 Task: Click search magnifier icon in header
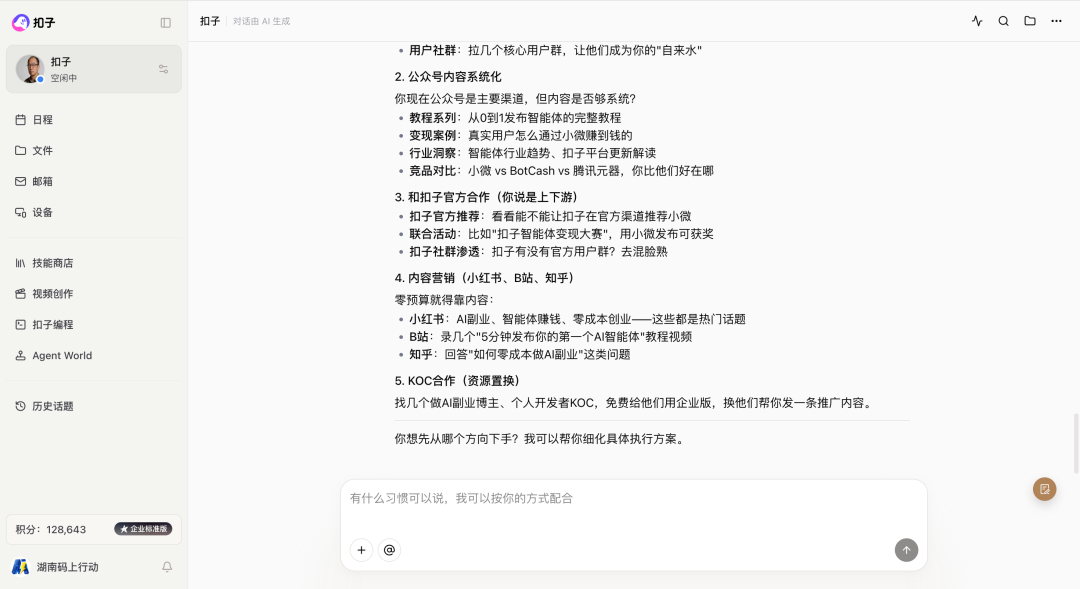coord(1004,21)
